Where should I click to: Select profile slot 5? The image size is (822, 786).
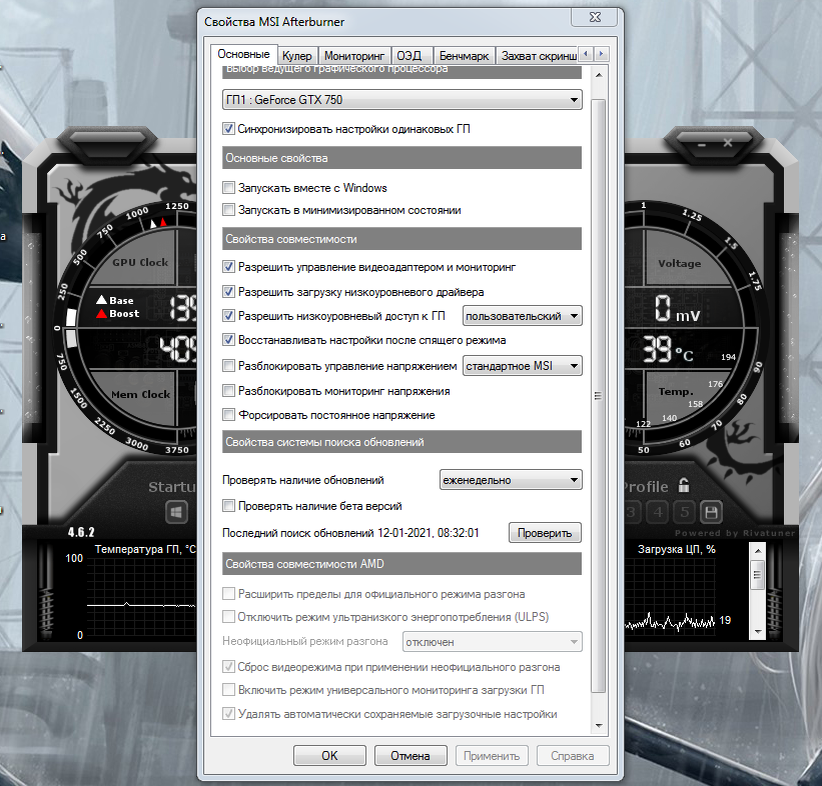pos(684,512)
